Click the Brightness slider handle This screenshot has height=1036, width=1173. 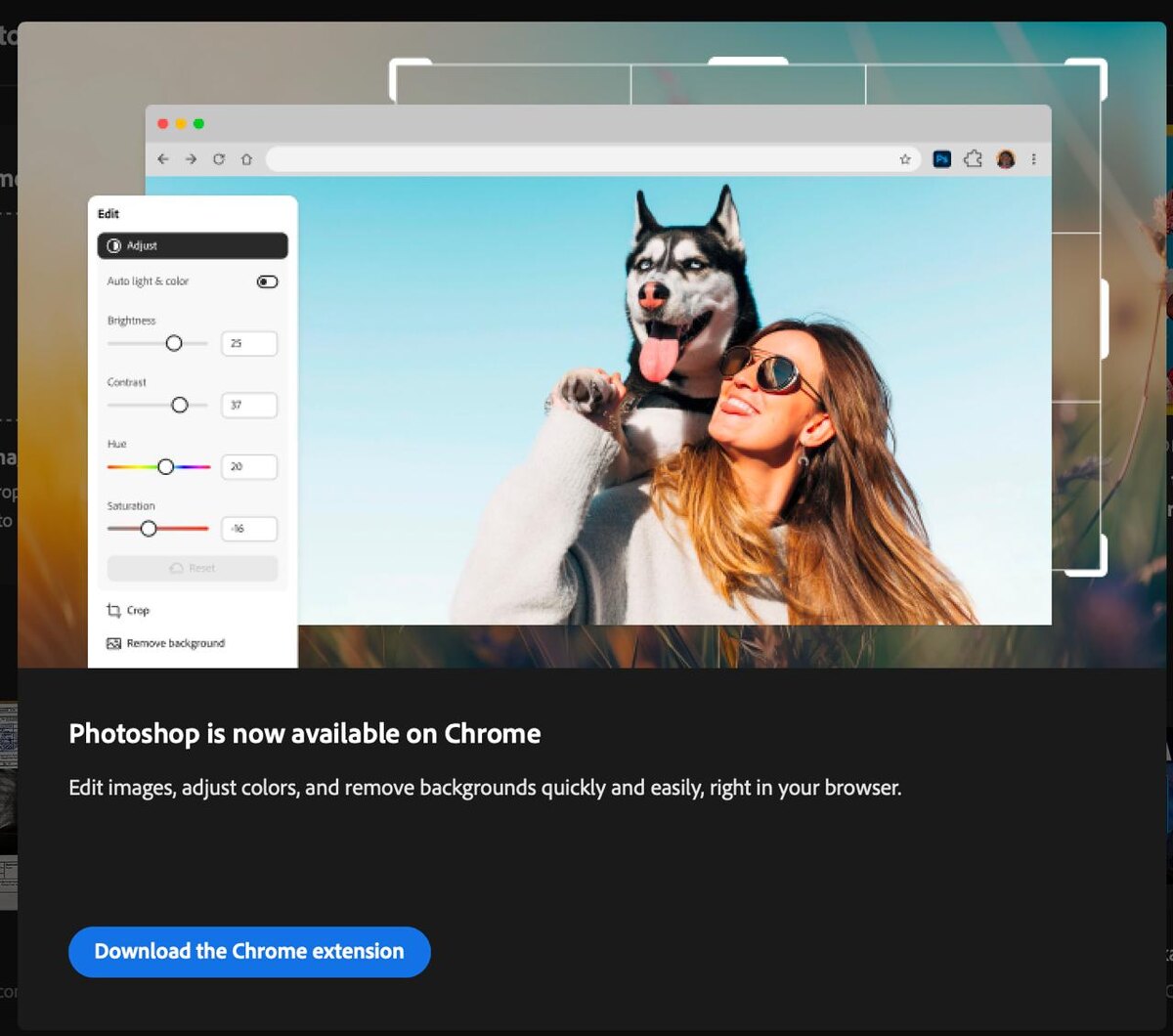click(x=174, y=343)
